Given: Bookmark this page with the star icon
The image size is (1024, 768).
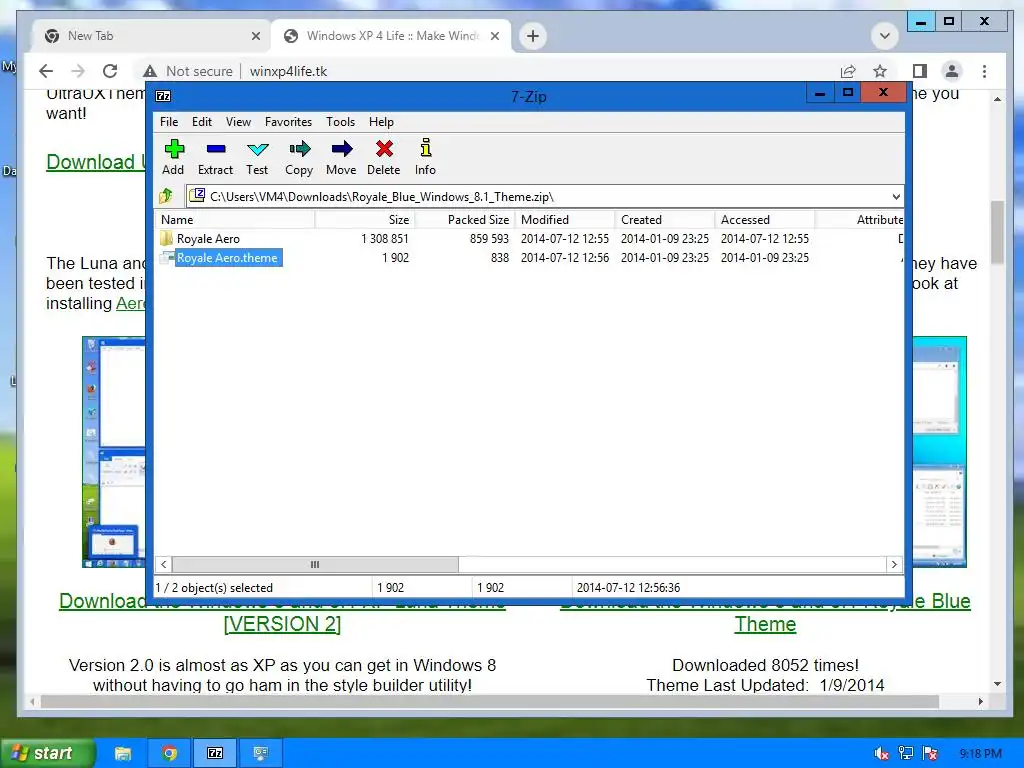Looking at the screenshot, I should (x=880, y=71).
